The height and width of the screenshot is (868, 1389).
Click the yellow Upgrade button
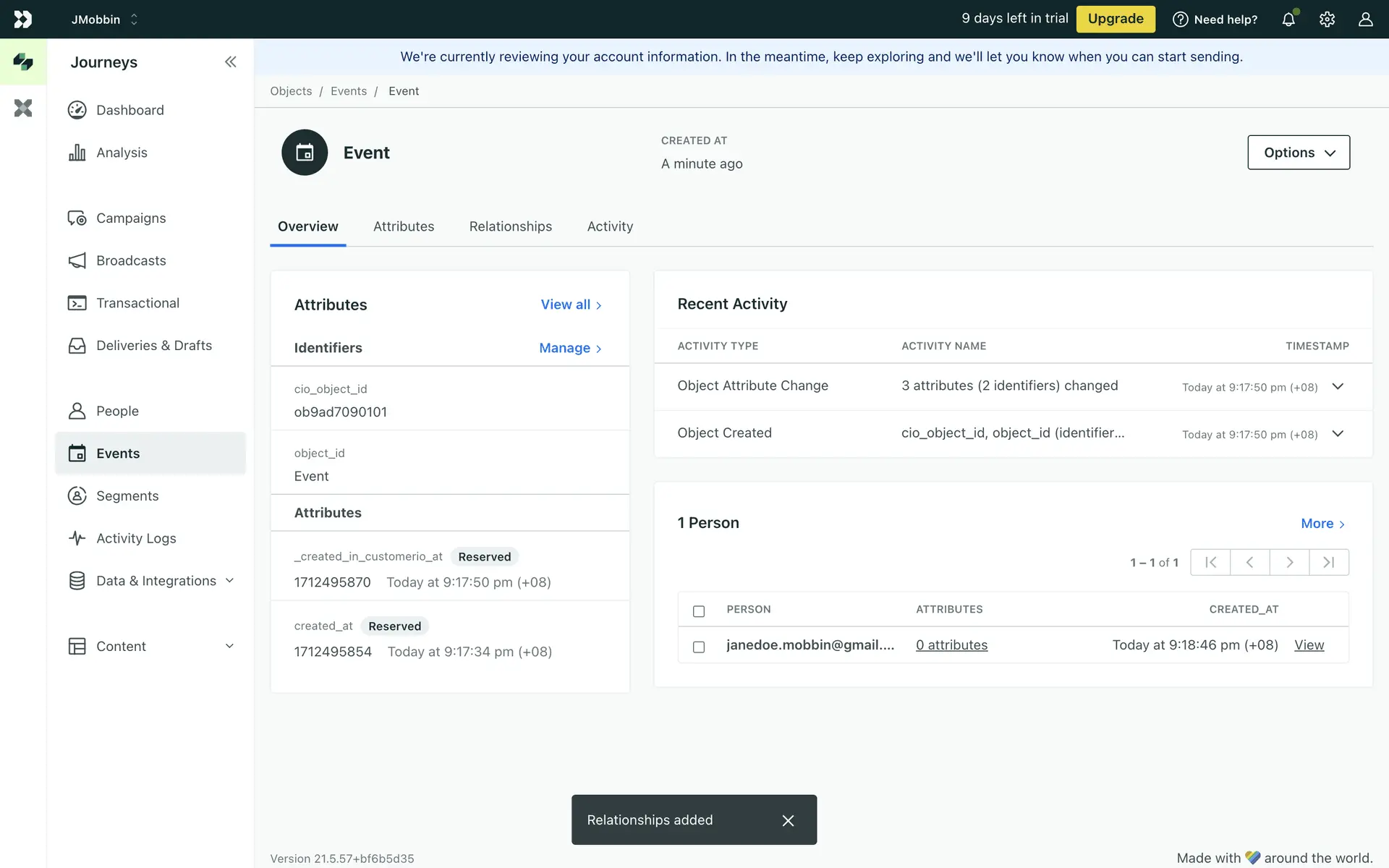click(1115, 19)
